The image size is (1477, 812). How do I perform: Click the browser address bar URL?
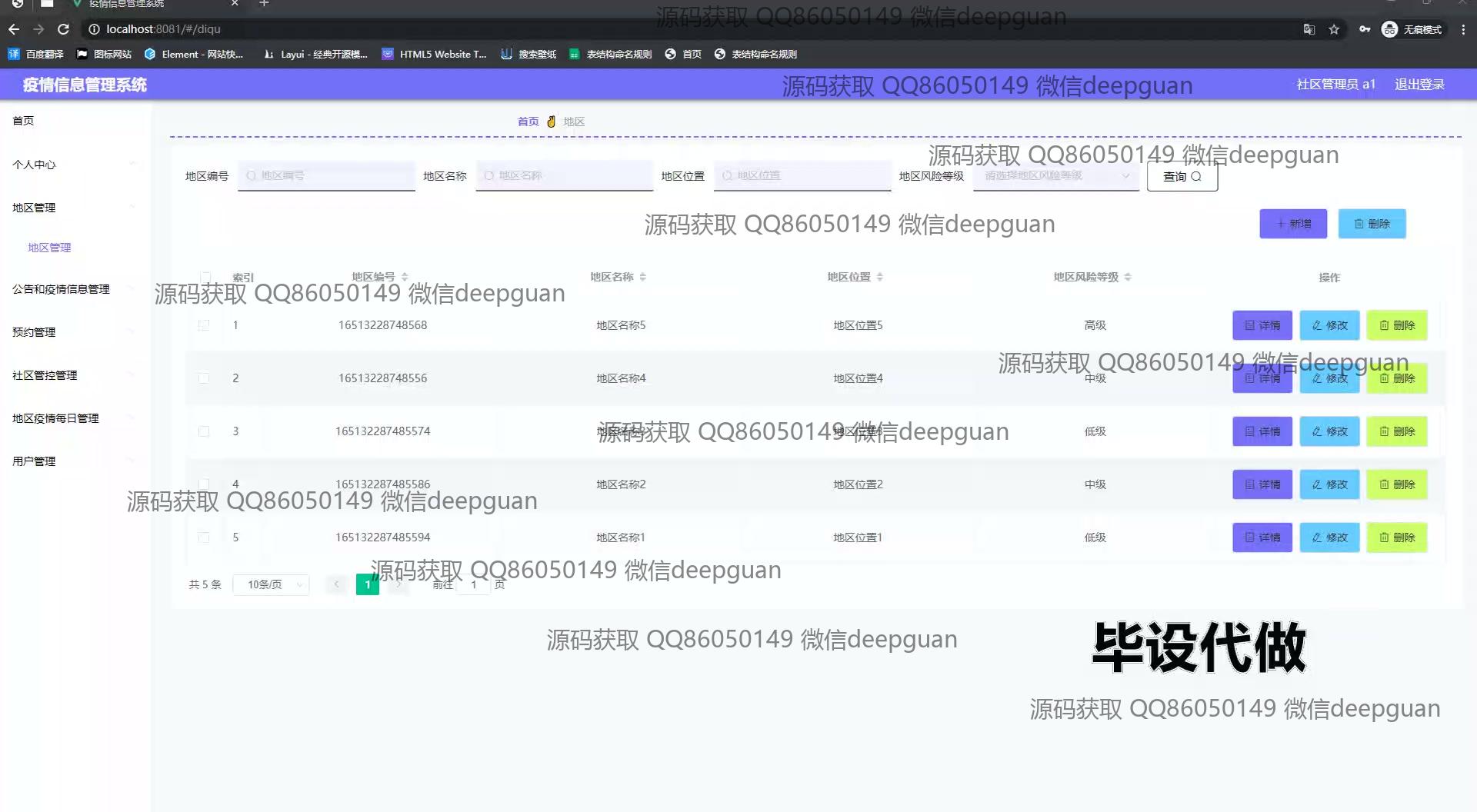click(x=163, y=29)
